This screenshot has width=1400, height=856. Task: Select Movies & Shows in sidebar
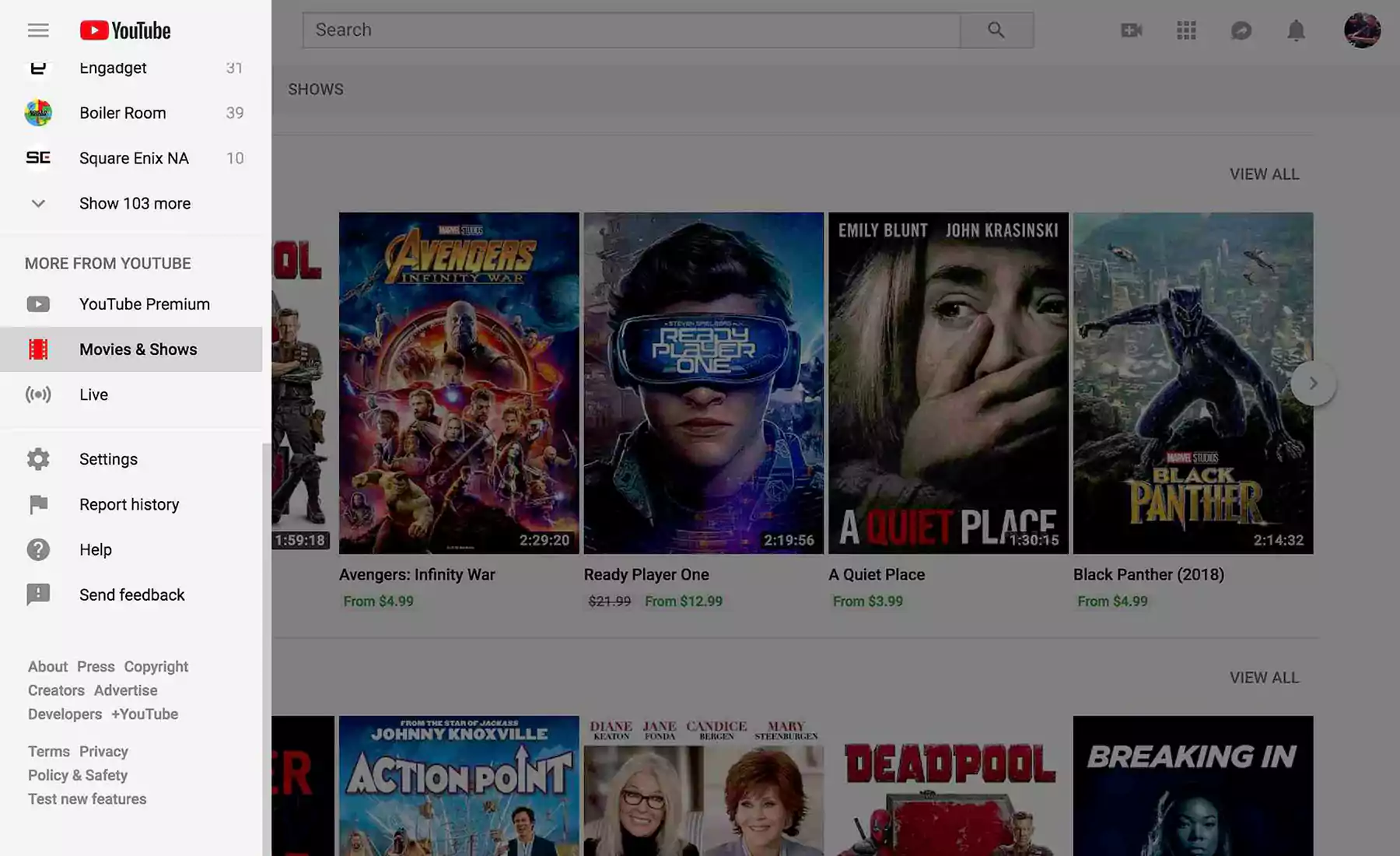click(138, 349)
